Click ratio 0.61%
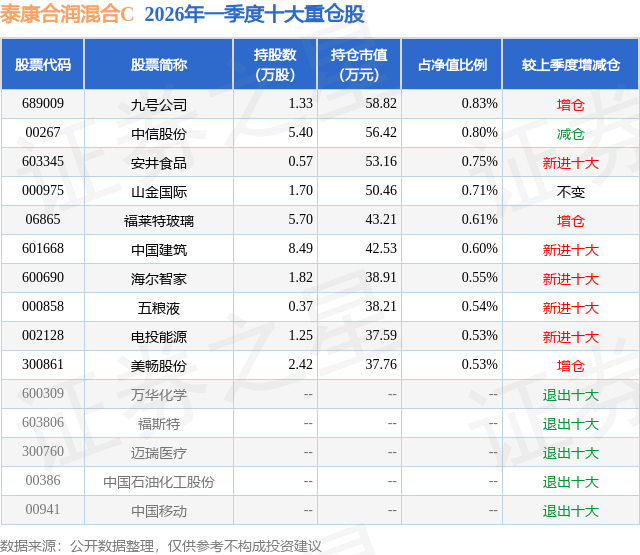The image size is (640, 555). pos(479,220)
